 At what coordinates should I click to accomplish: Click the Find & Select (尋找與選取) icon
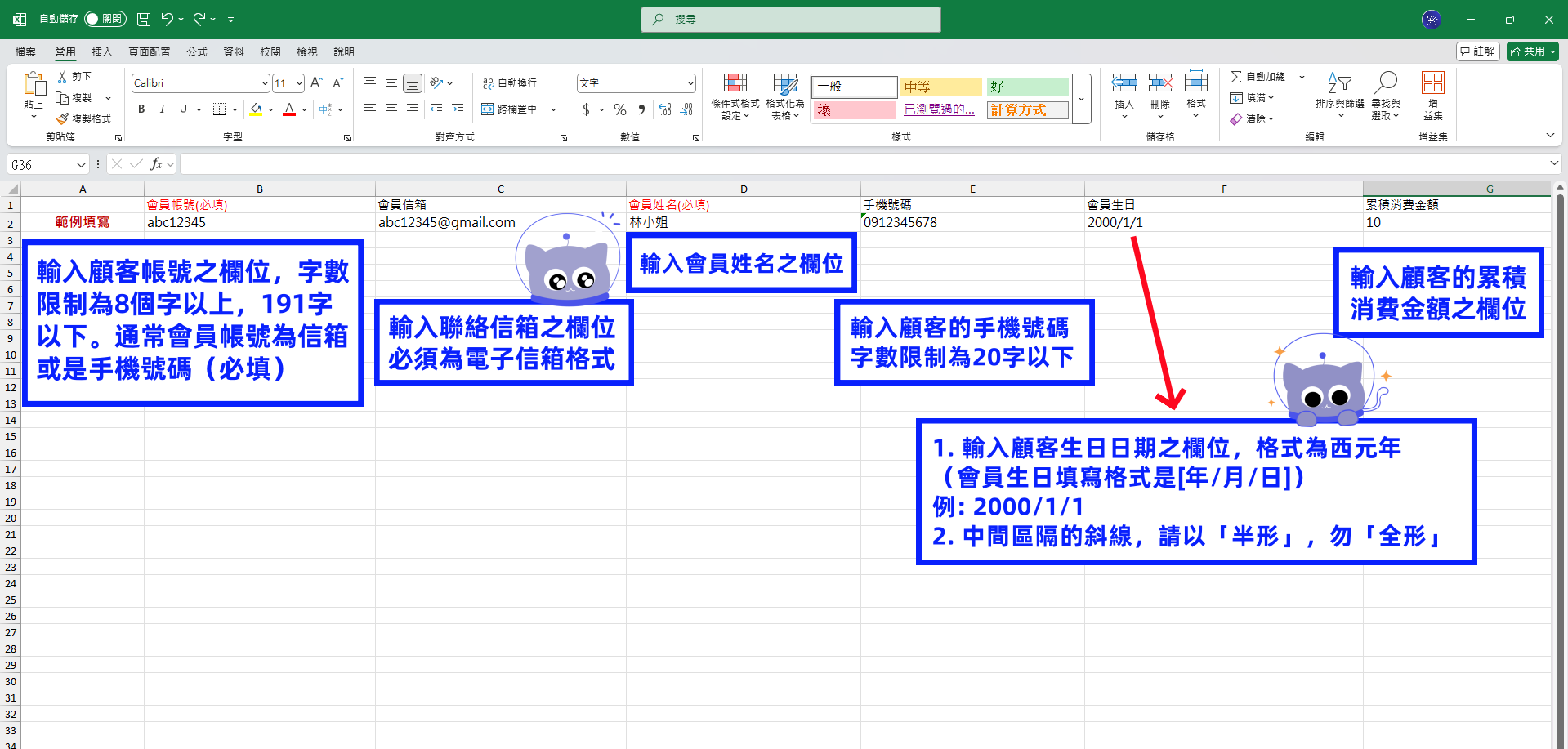tap(1386, 82)
